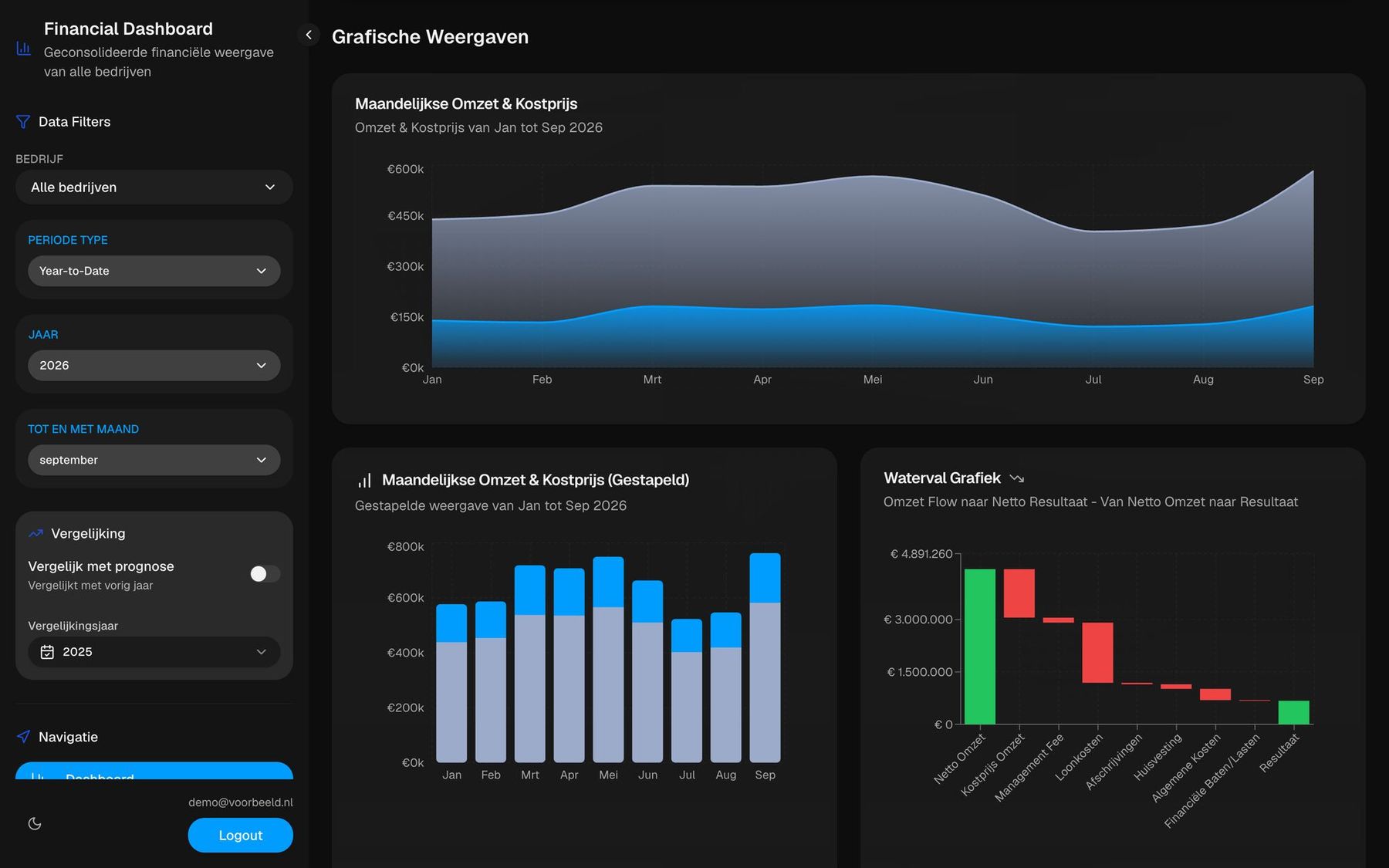Click the red Loonkosten waterfall bar
Screen dimensions: 1389x868
coord(1097,653)
